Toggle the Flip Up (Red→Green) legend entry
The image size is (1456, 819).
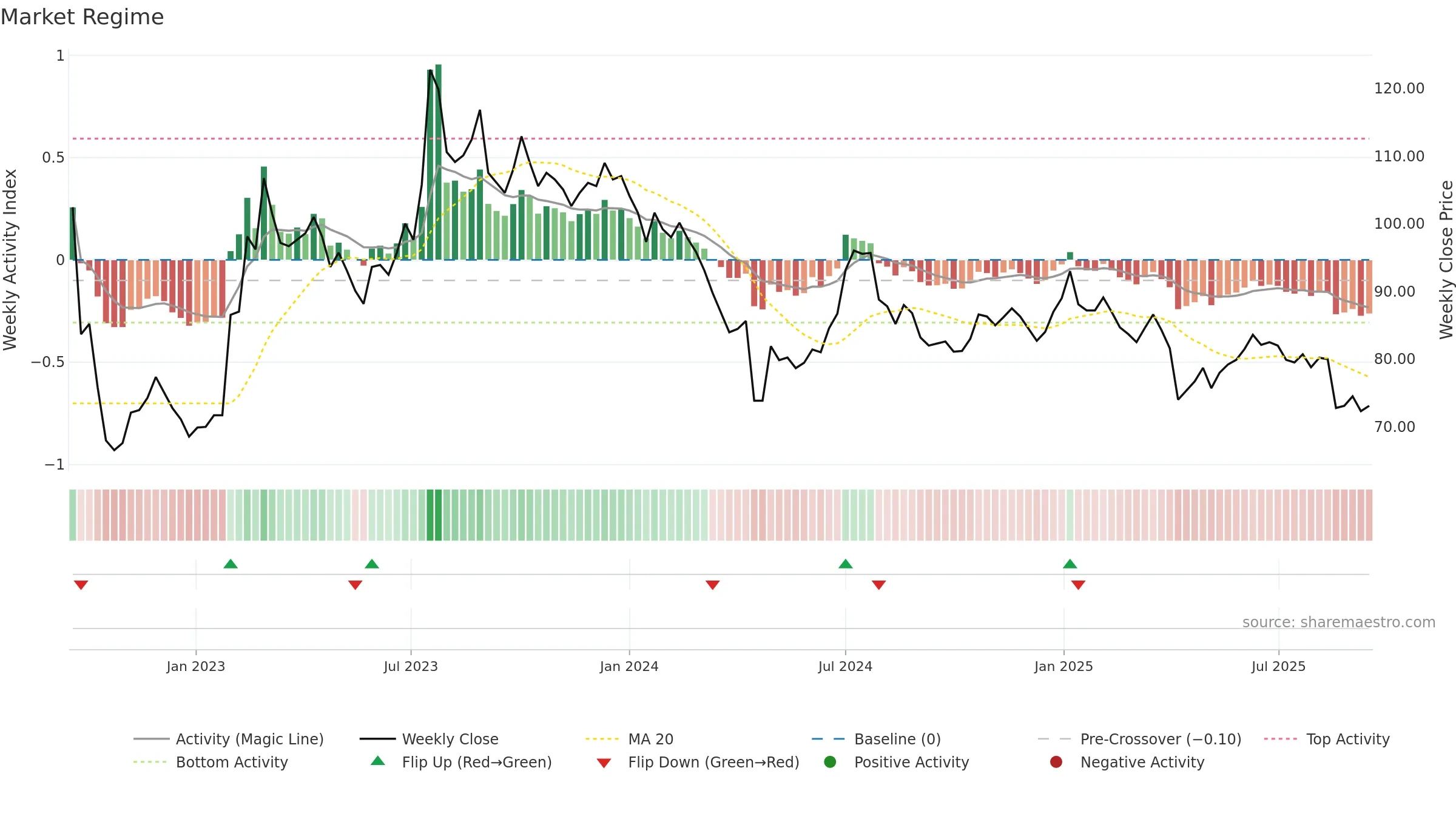pyautogui.click(x=461, y=762)
